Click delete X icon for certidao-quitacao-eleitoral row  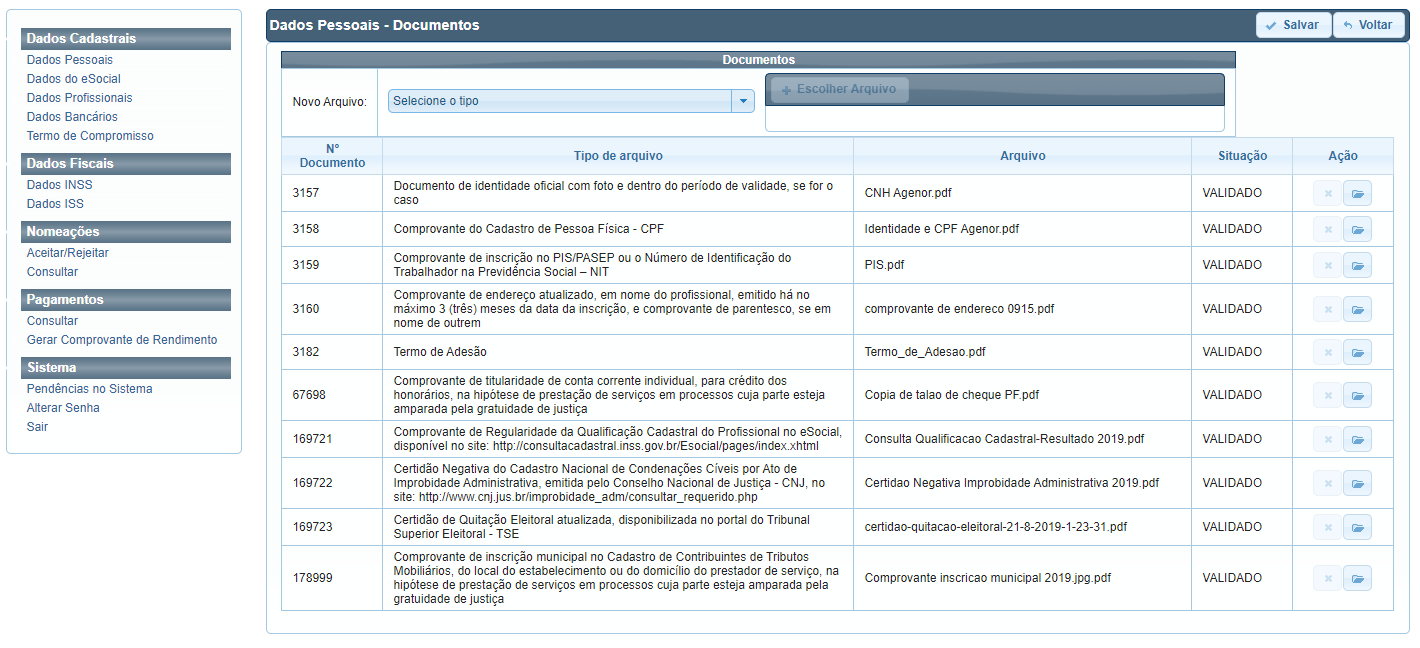coord(1327,526)
